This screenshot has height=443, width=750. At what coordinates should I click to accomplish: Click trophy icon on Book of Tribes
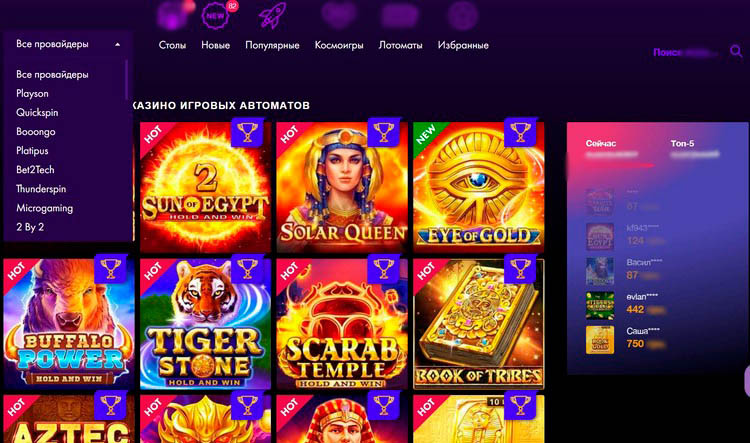[520, 269]
